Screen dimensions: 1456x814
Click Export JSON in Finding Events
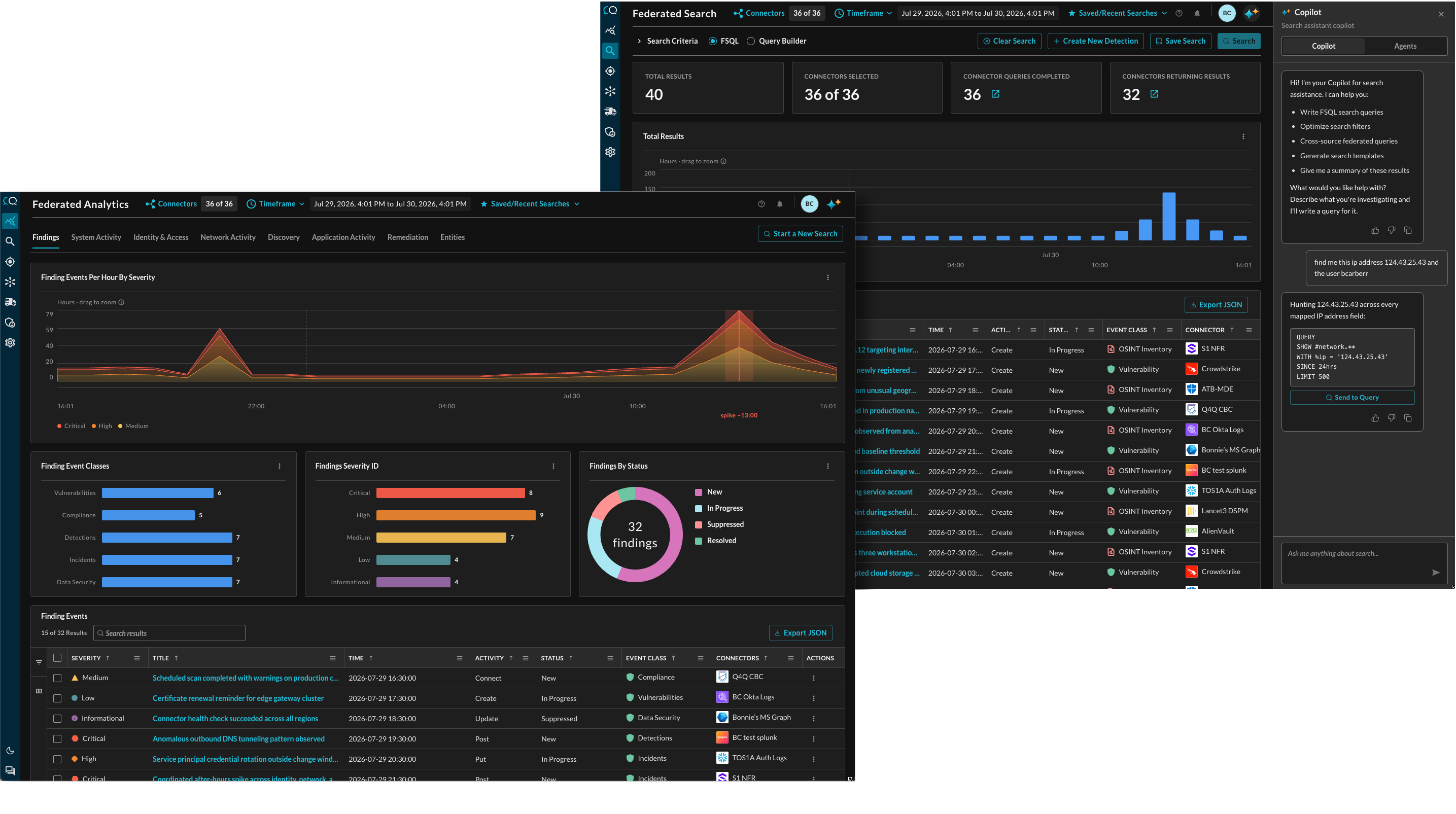pos(801,633)
